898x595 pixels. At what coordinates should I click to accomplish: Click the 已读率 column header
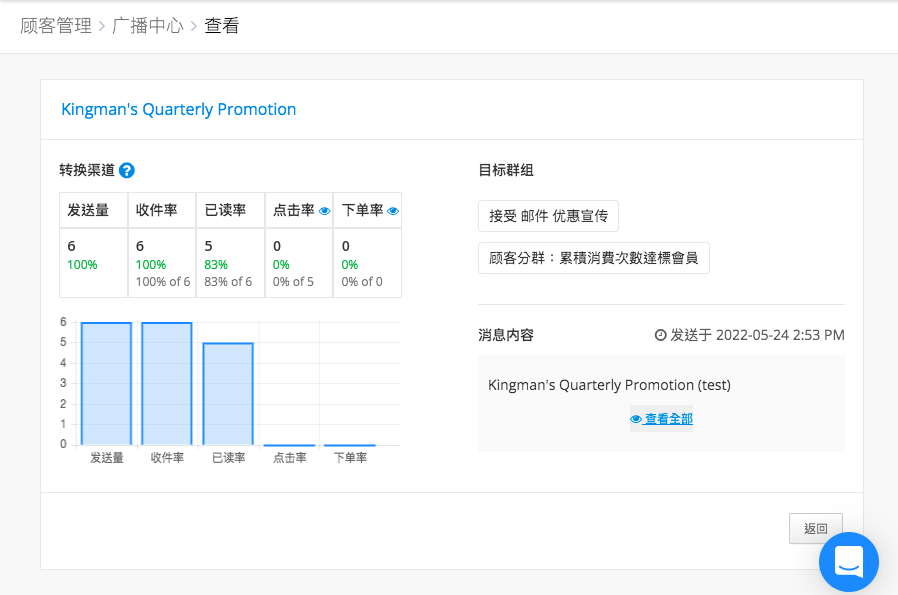coord(230,210)
